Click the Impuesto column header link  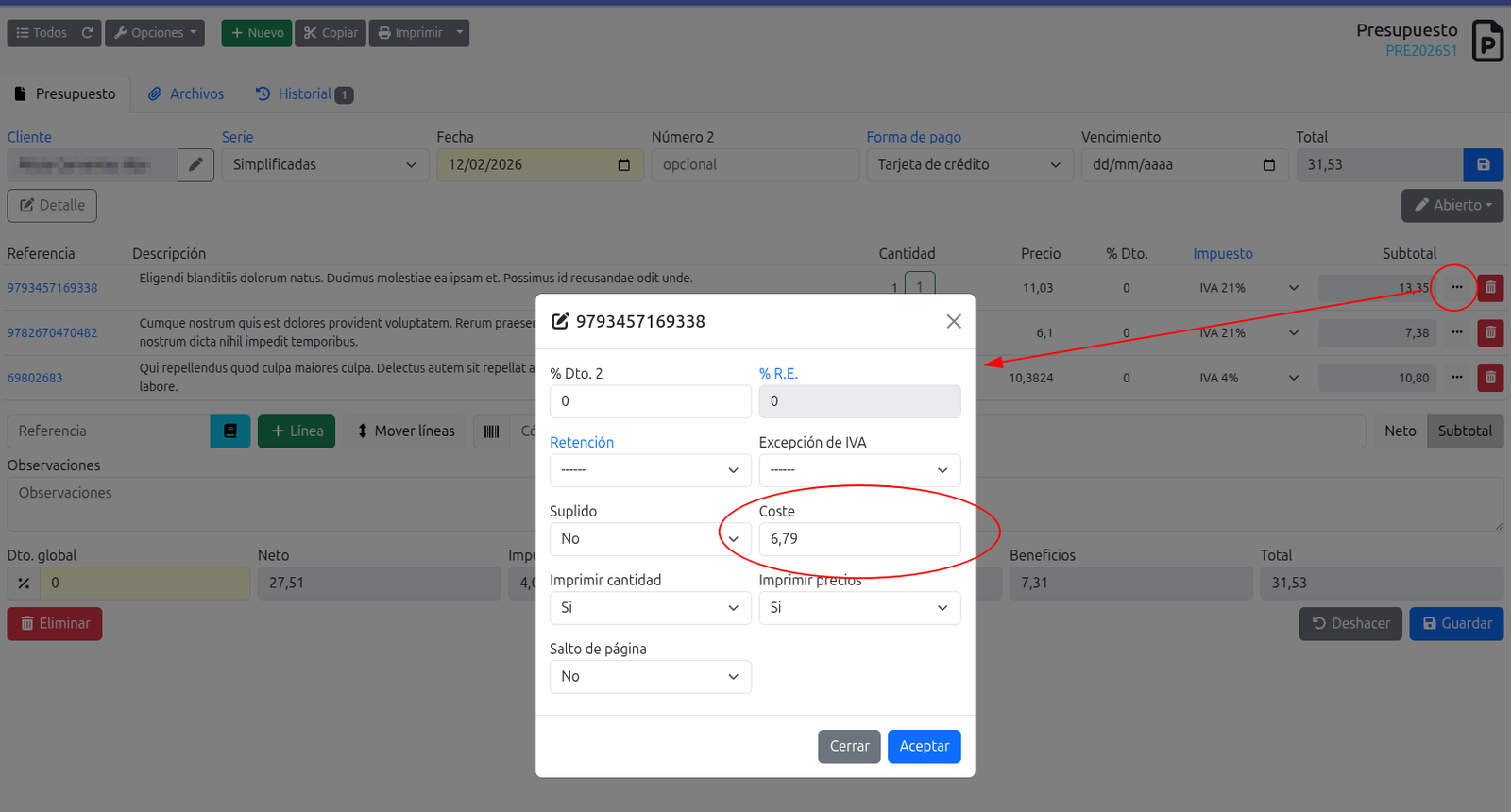tap(1222, 254)
